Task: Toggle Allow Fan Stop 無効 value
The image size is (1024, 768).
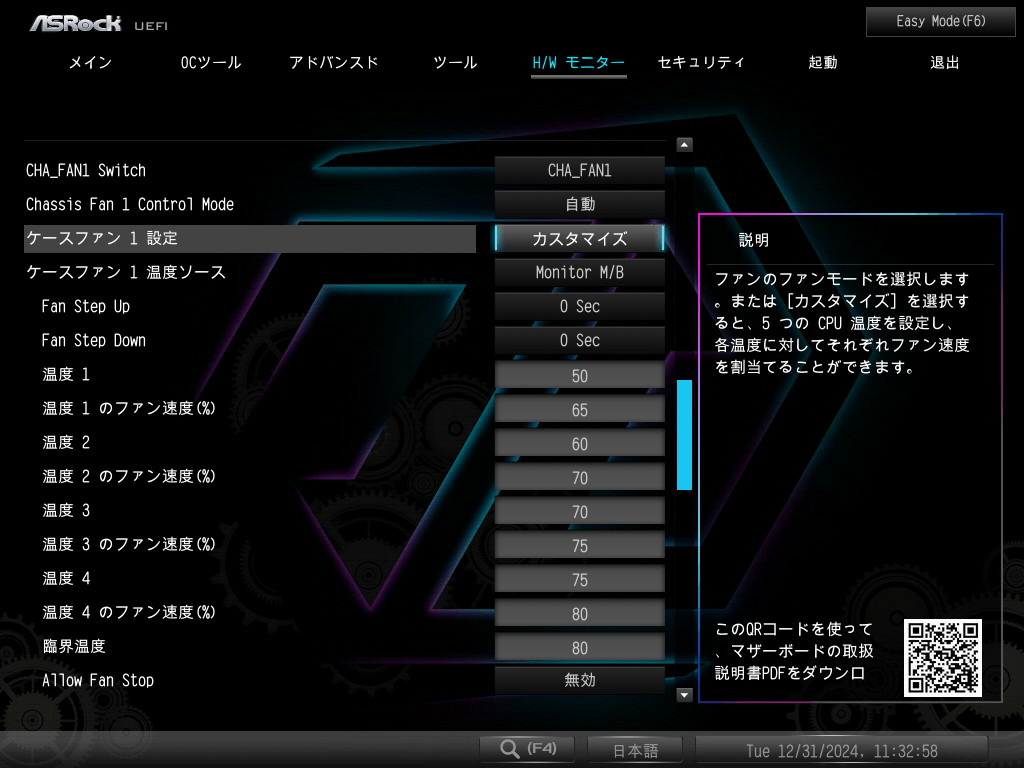Action: coord(579,680)
